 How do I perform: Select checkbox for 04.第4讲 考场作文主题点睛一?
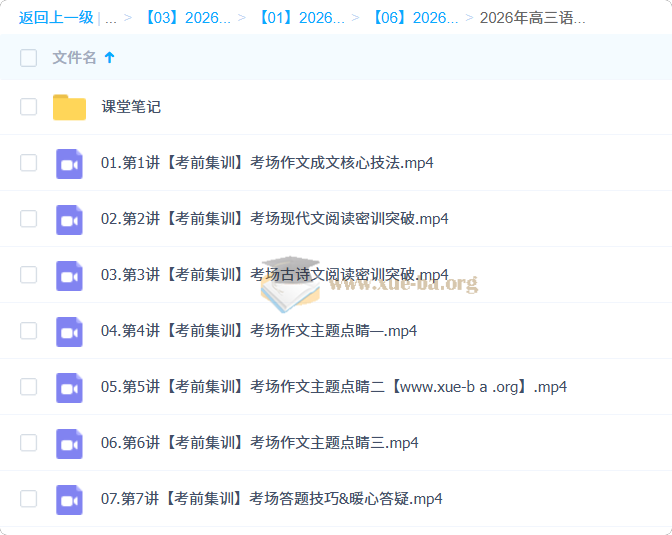point(28,331)
